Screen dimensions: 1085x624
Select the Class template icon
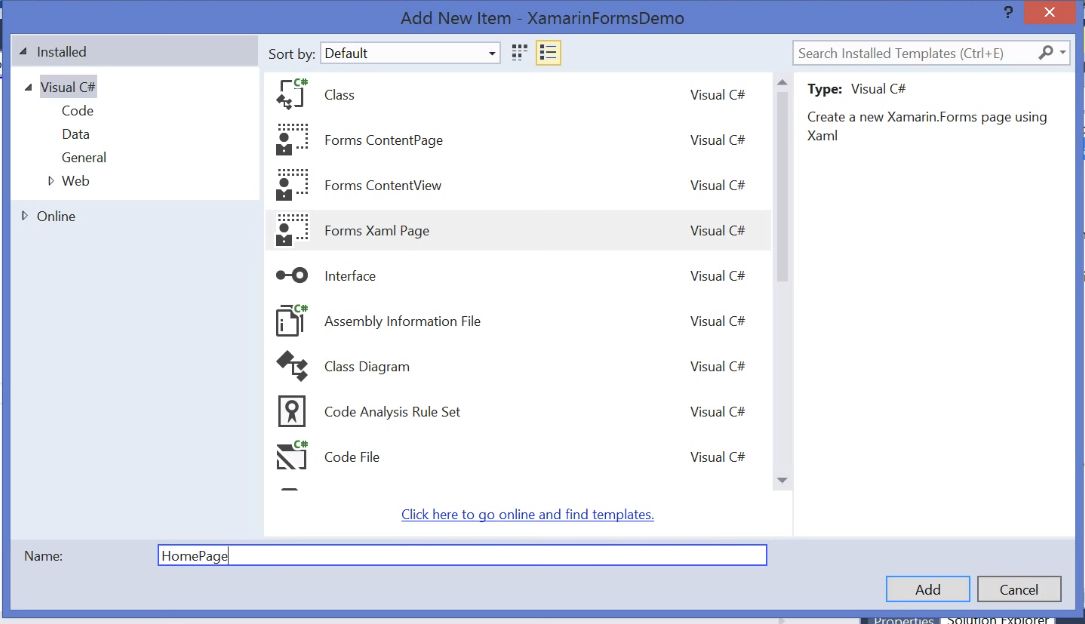pyautogui.click(x=291, y=94)
